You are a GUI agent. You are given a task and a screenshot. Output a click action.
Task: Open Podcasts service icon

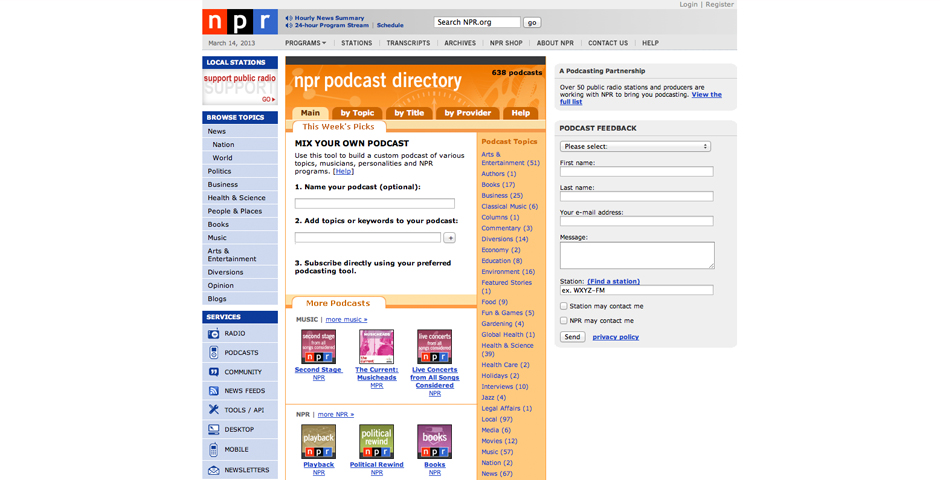(x=213, y=352)
